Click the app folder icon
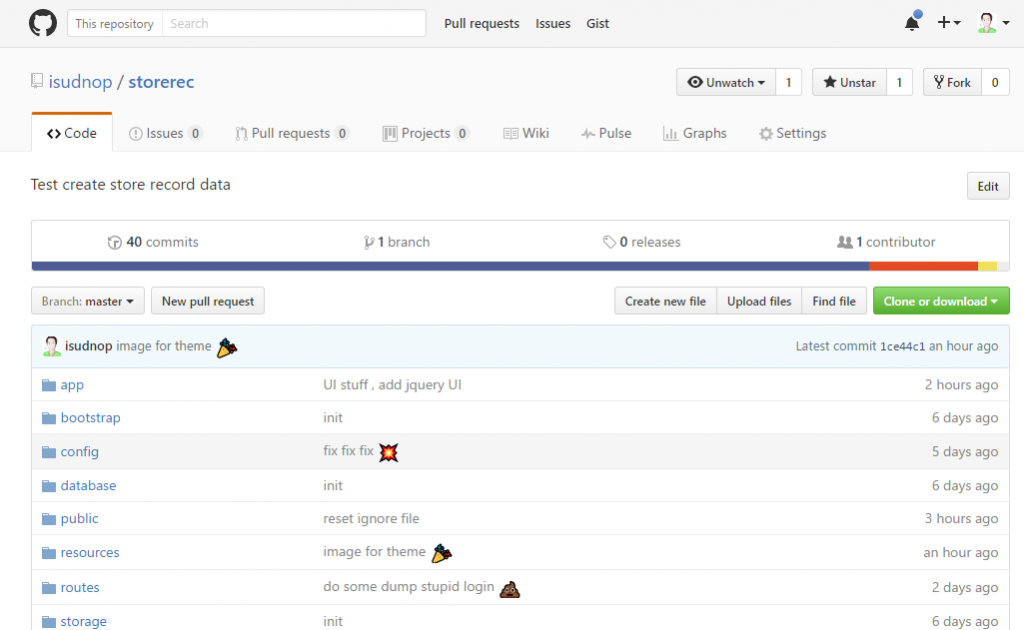Image resolution: width=1024 pixels, height=630 pixels. point(48,385)
